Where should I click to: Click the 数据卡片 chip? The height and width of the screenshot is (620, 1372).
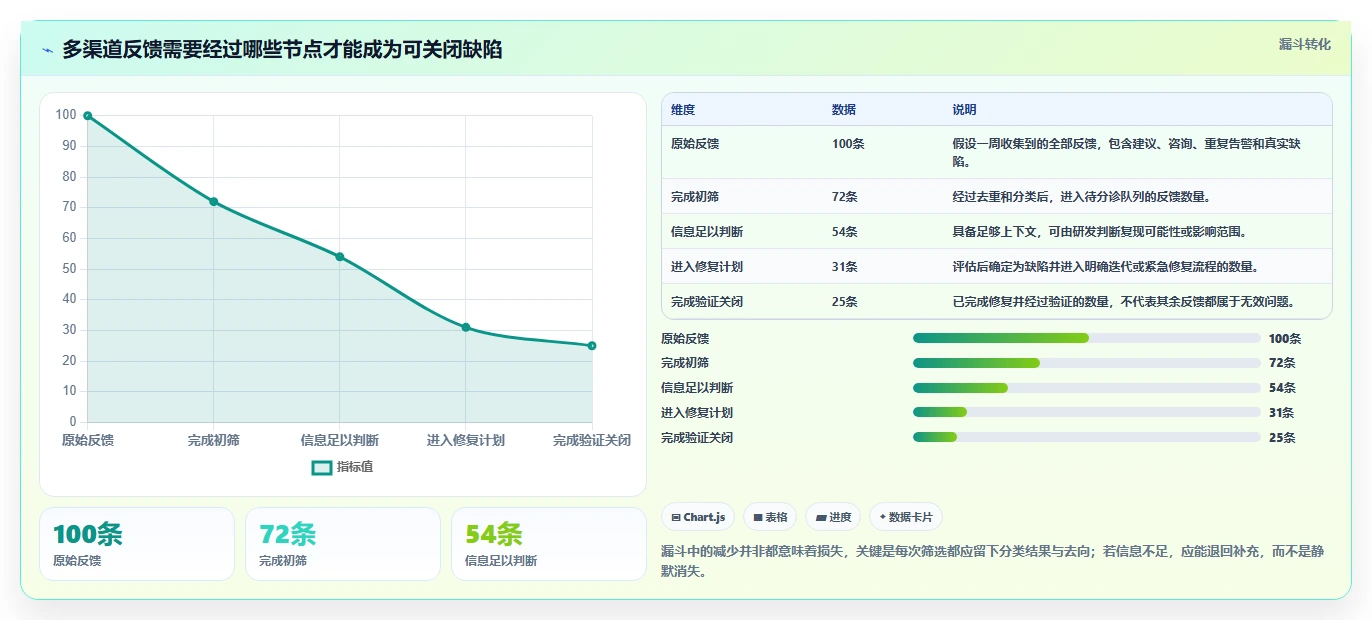coord(906,517)
